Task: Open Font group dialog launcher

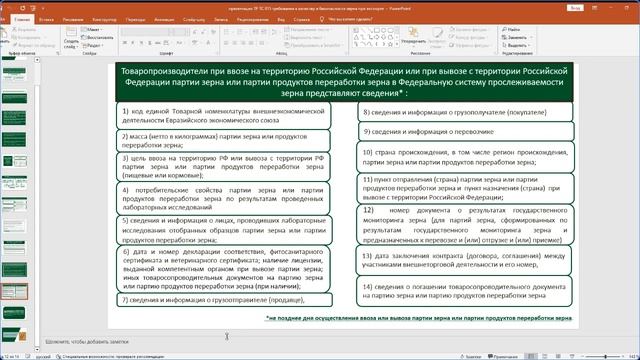Action: (x=217, y=53)
